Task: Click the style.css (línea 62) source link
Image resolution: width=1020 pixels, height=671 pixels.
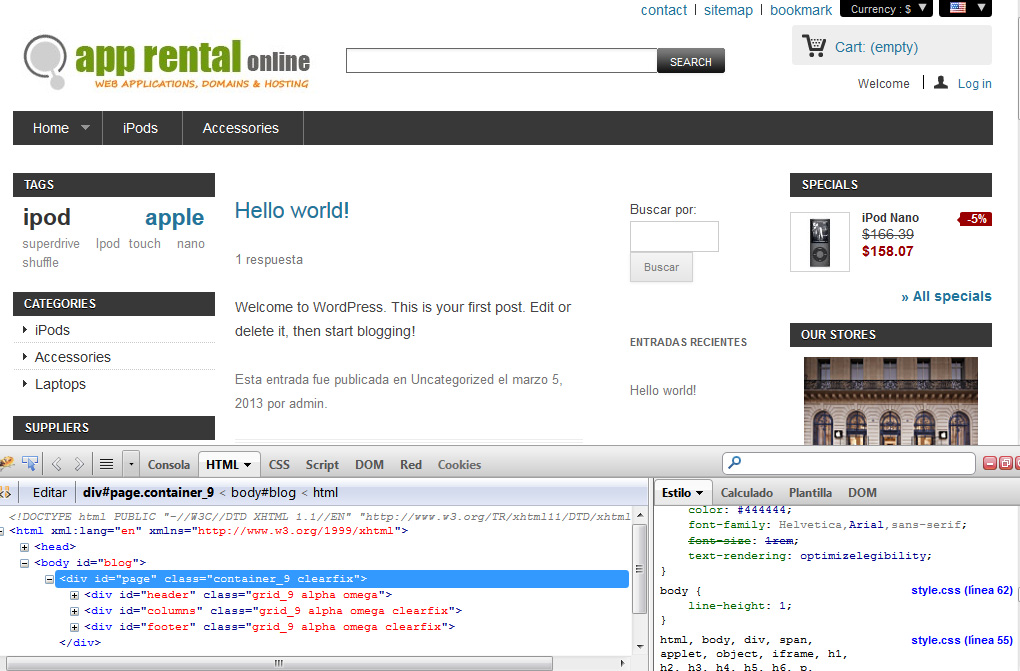Action: 961,590
